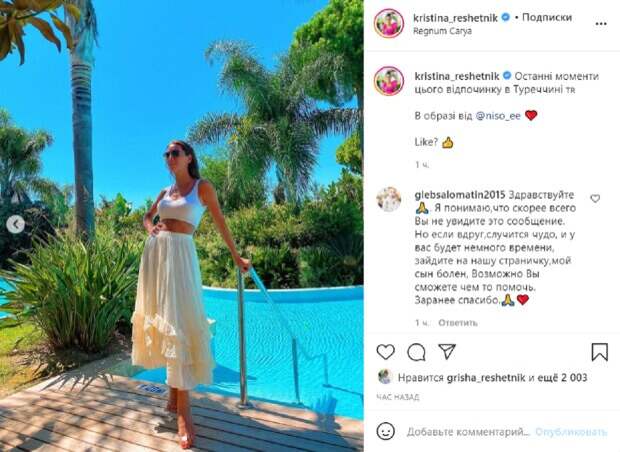
Task: Open the comment speech bubble icon
Action: point(416,352)
